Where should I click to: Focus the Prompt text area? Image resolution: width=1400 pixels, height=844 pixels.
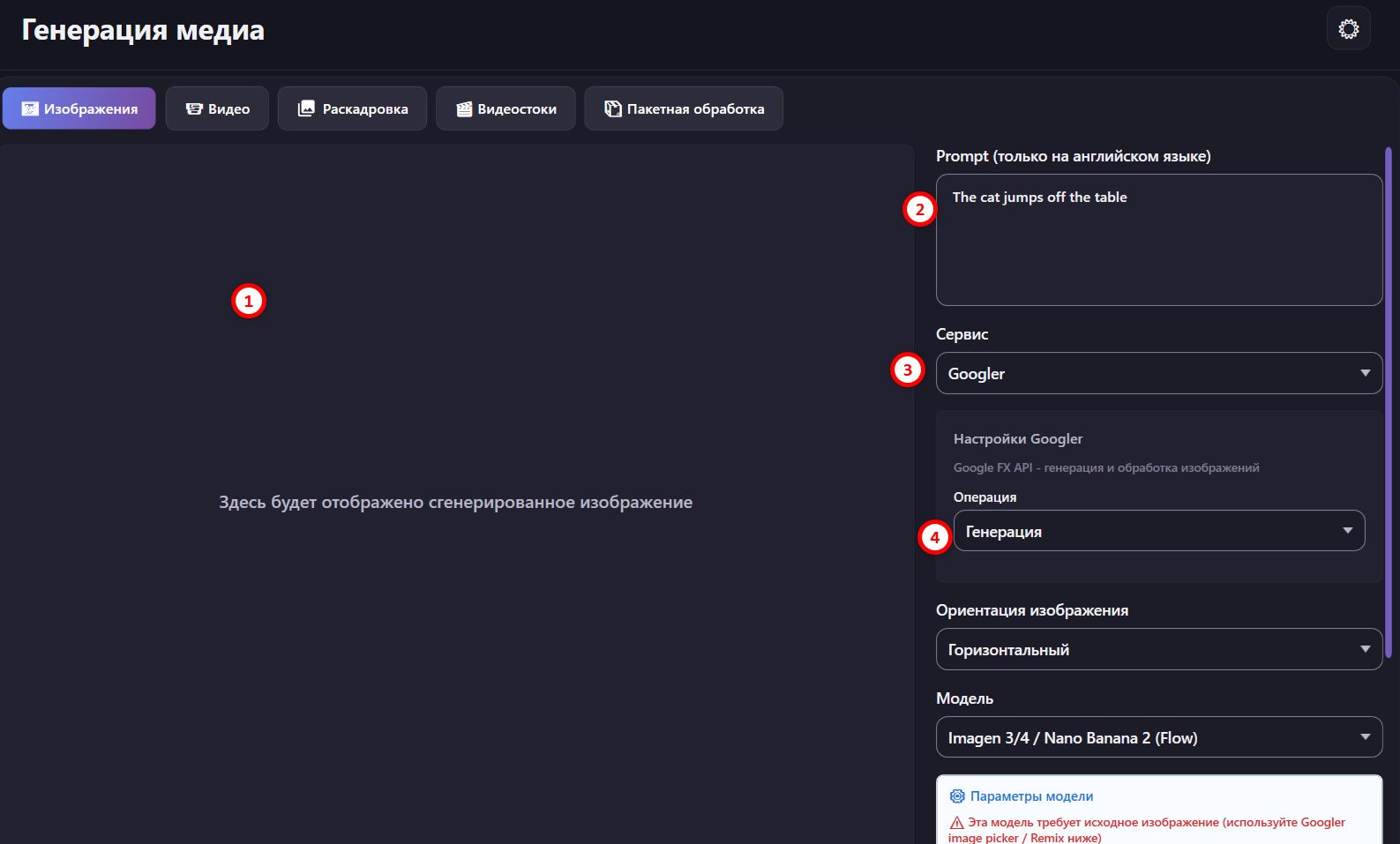coord(1158,240)
